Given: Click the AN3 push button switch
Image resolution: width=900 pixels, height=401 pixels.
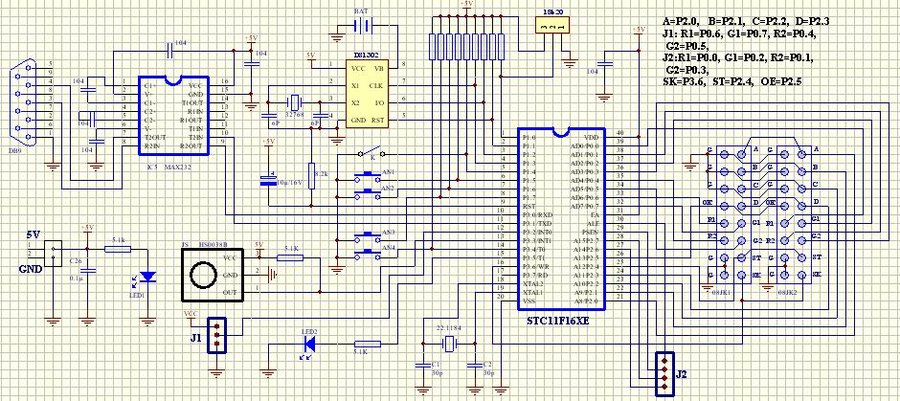Looking at the screenshot, I should click(361, 239).
